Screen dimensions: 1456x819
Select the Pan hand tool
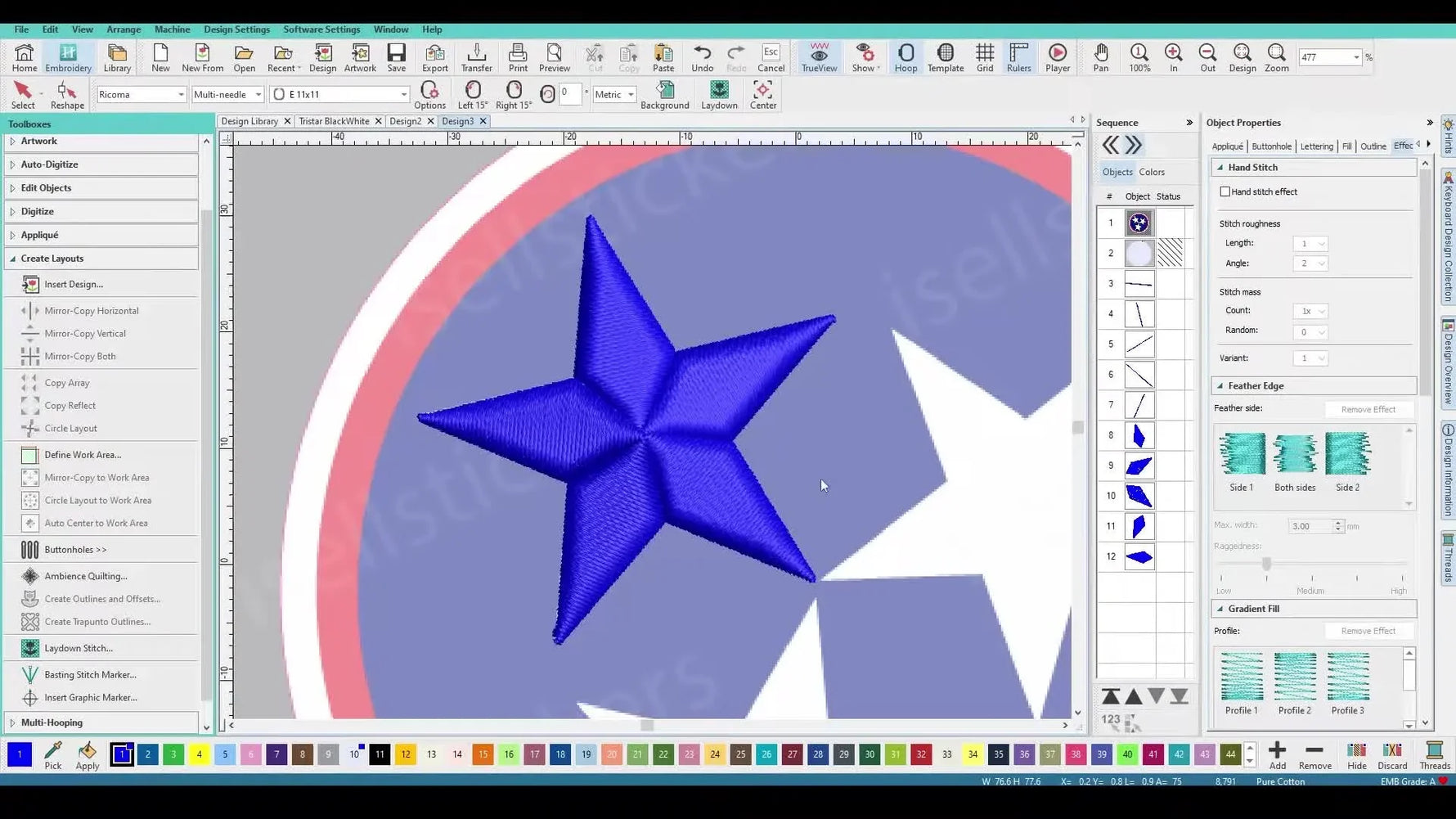click(x=1101, y=57)
